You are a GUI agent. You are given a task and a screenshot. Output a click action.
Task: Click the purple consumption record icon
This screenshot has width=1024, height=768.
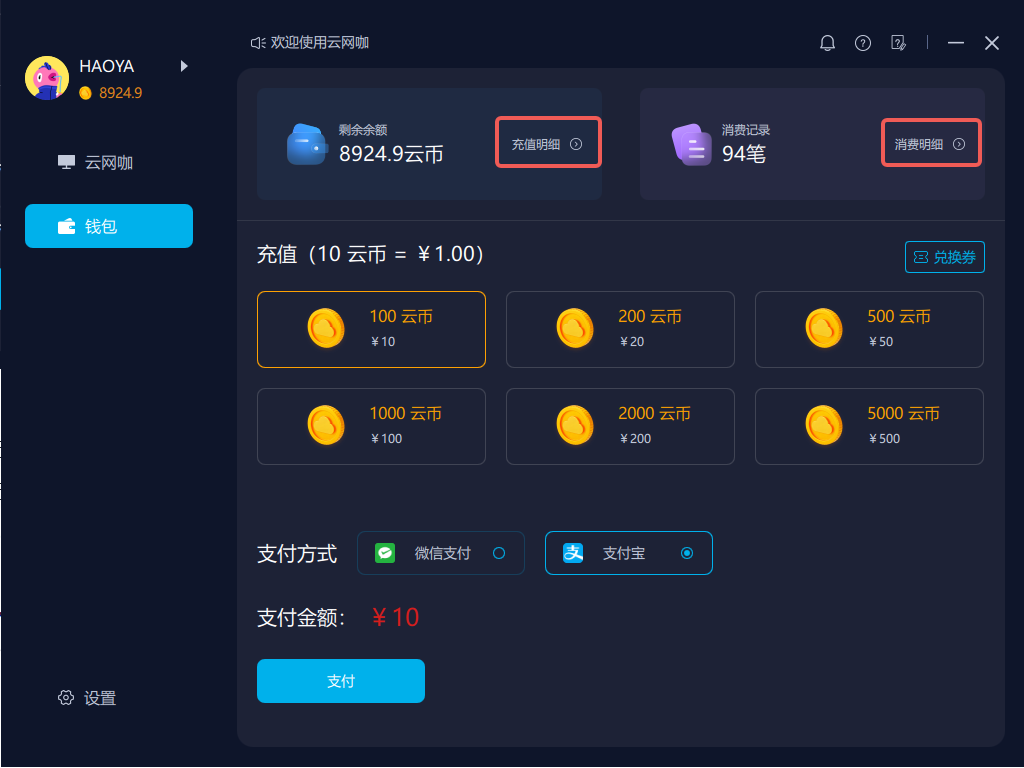[x=692, y=144]
